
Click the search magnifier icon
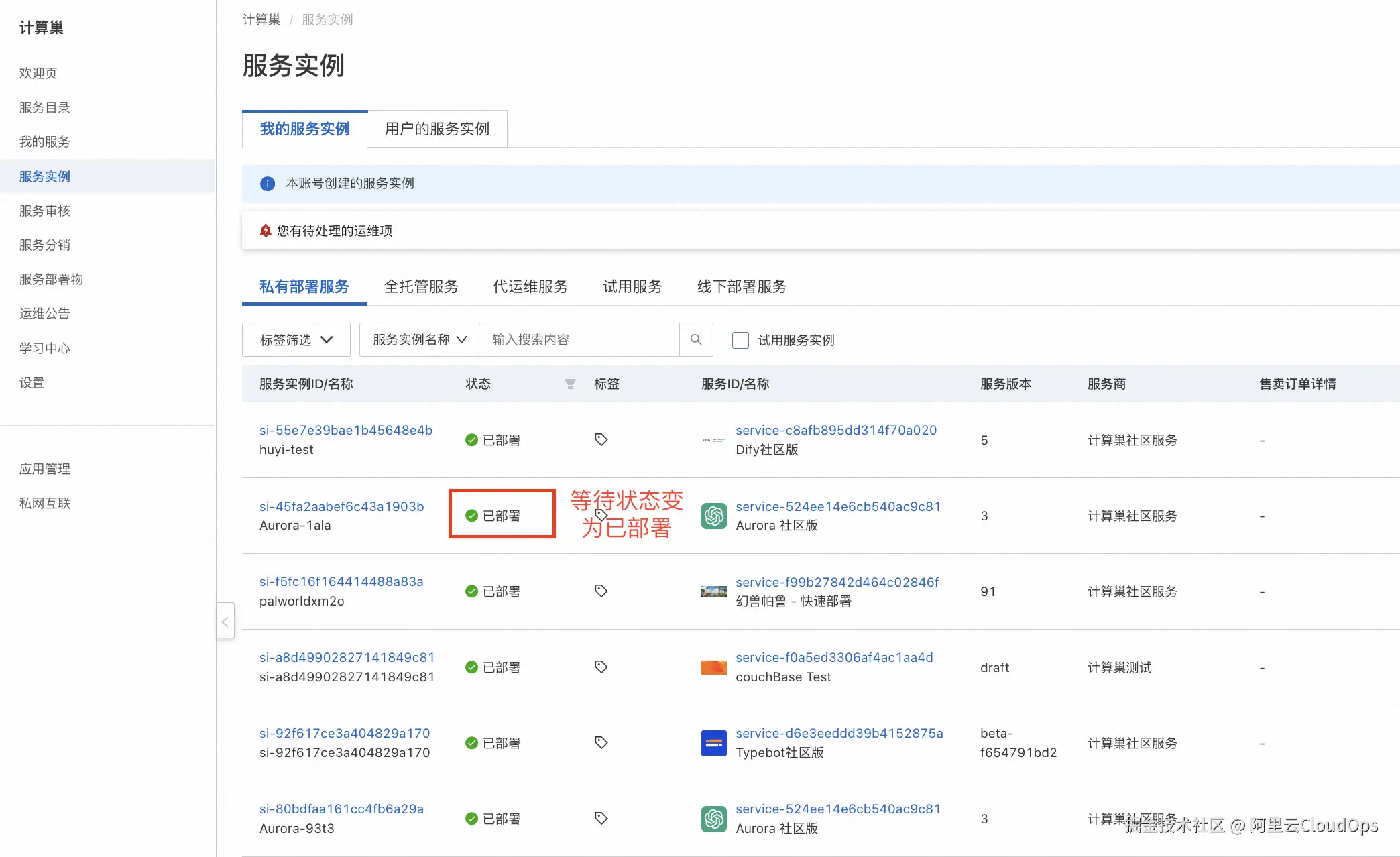pos(696,340)
